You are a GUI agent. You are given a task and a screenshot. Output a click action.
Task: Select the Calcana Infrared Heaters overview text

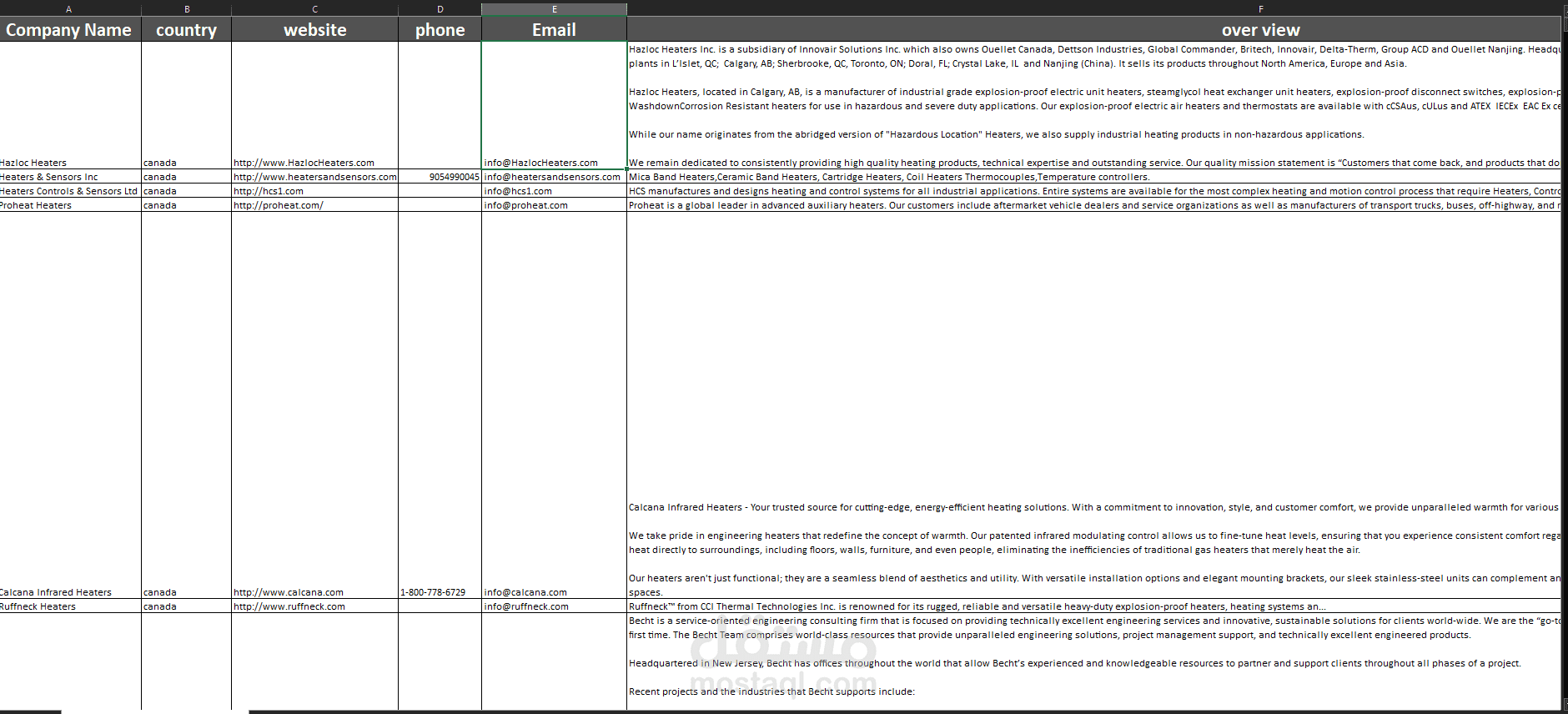click(1093, 405)
